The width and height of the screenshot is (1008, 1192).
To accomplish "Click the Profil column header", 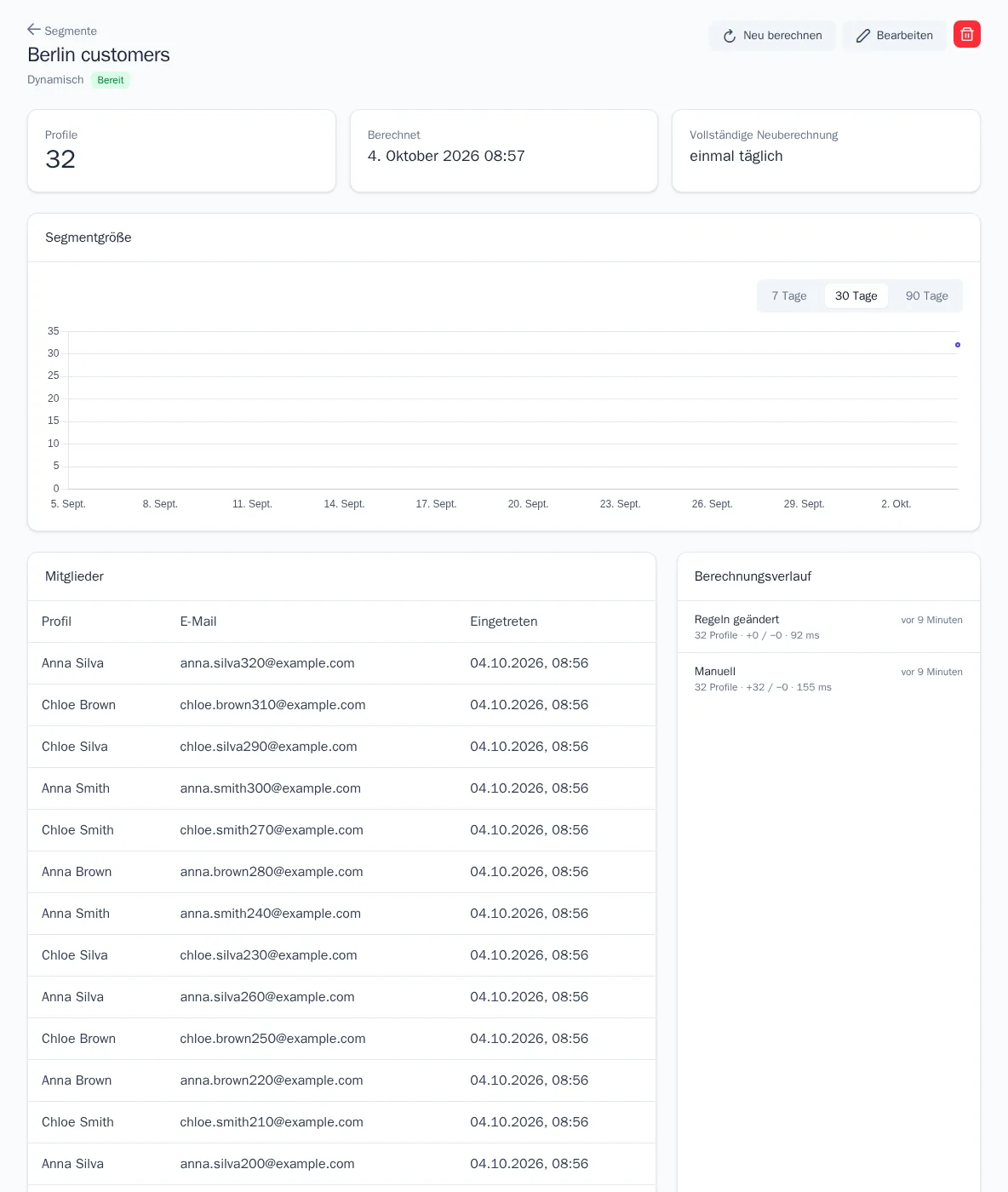I will pos(56,622).
